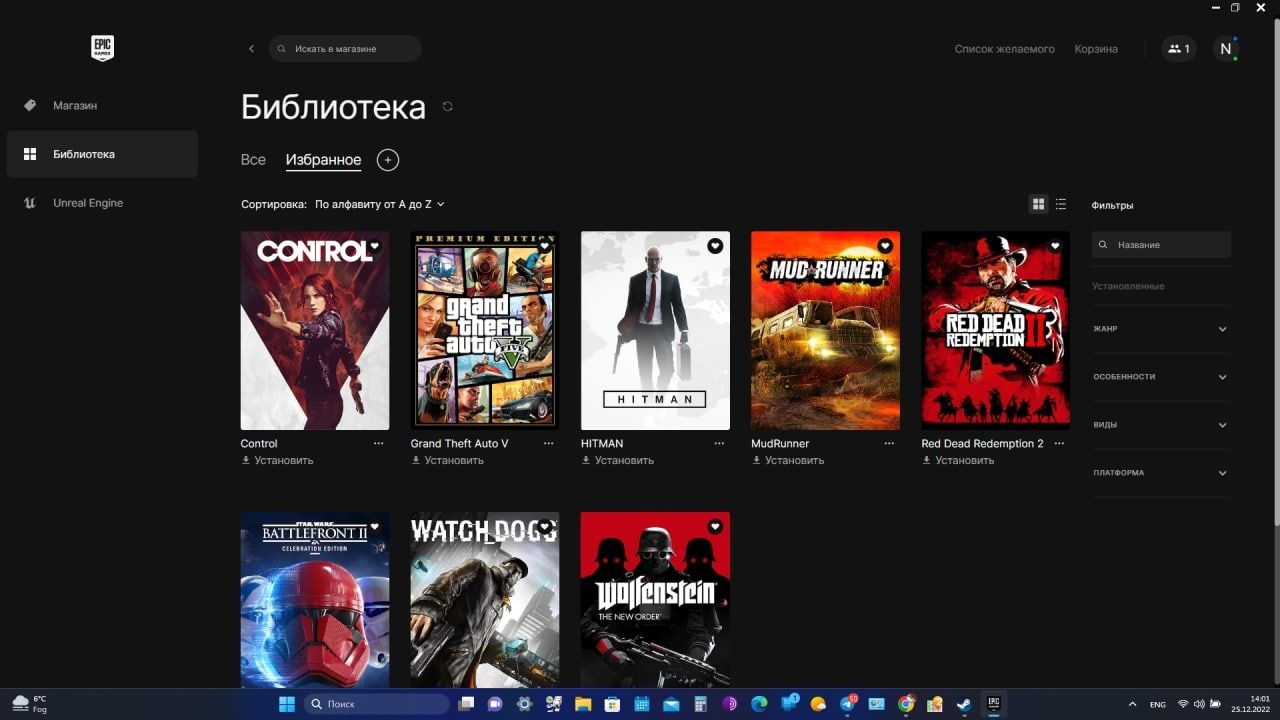Expand the ОСОБЕННОСТИ filter section
Viewport: 1280px width, 720px height.
click(x=1161, y=377)
